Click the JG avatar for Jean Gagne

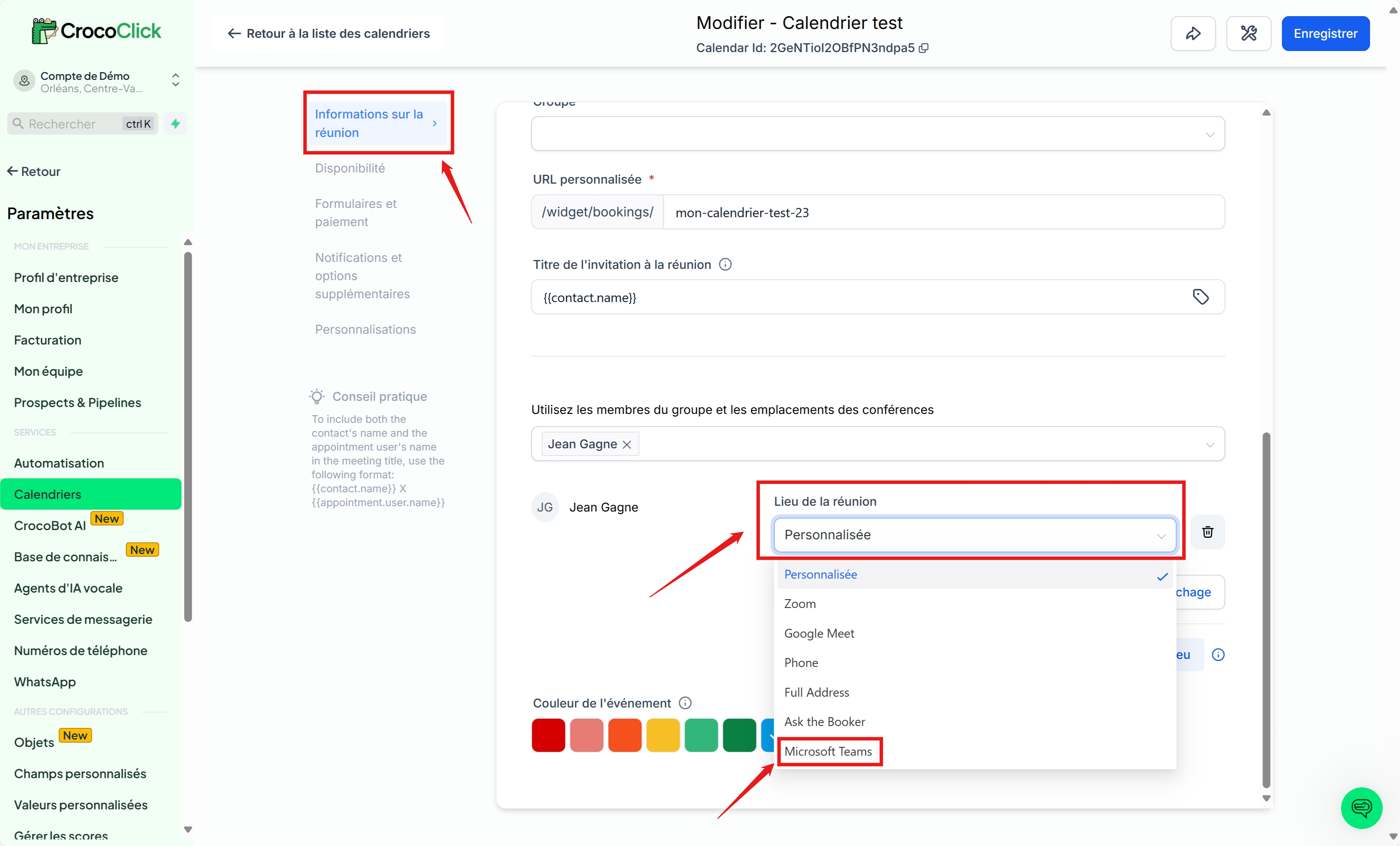544,507
